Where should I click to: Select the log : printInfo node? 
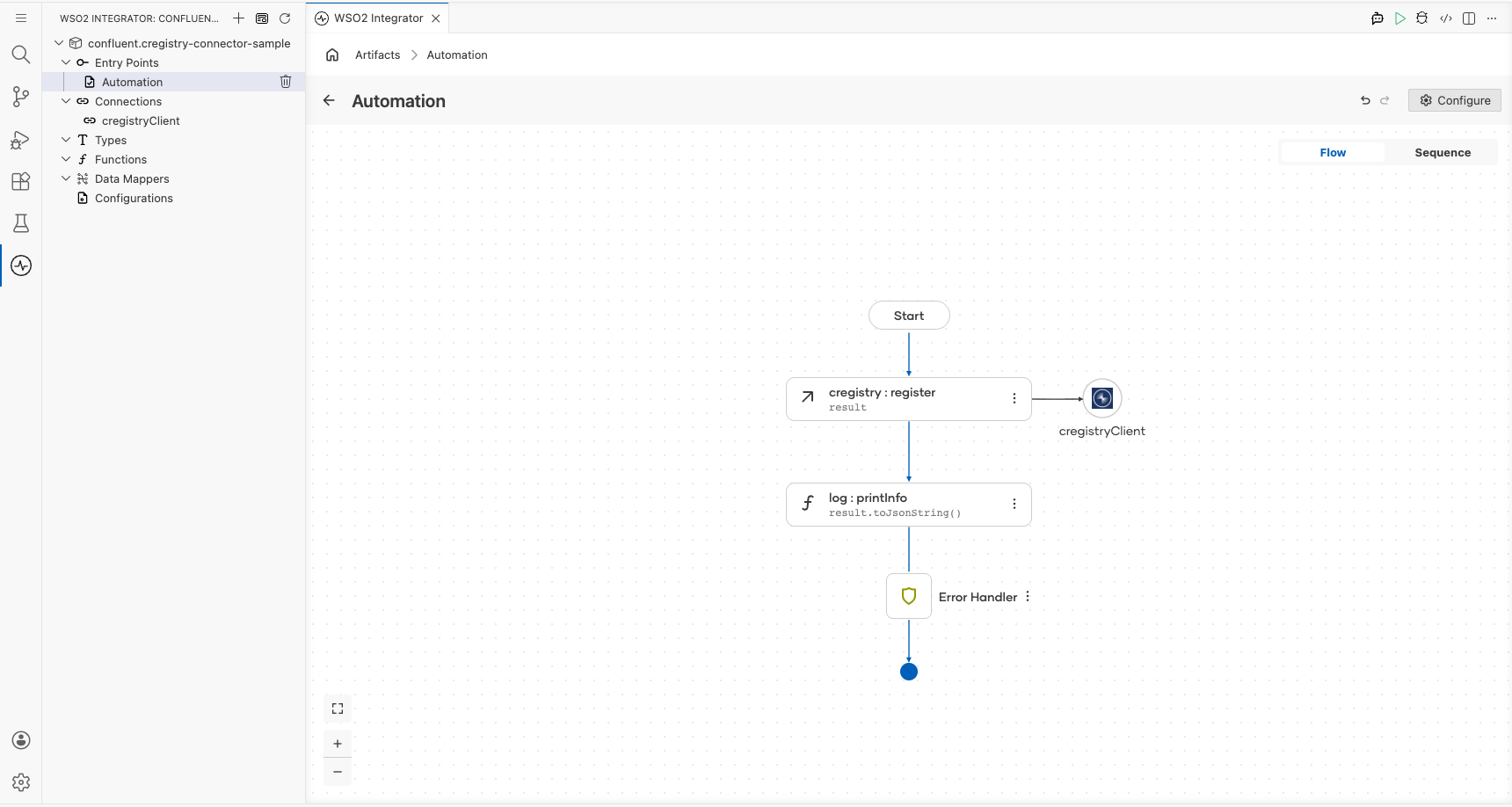[909, 505]
